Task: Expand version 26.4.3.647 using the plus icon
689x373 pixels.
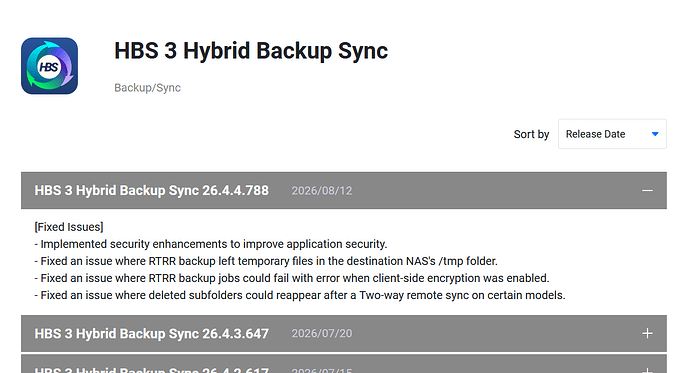Action: pos(647,333)
